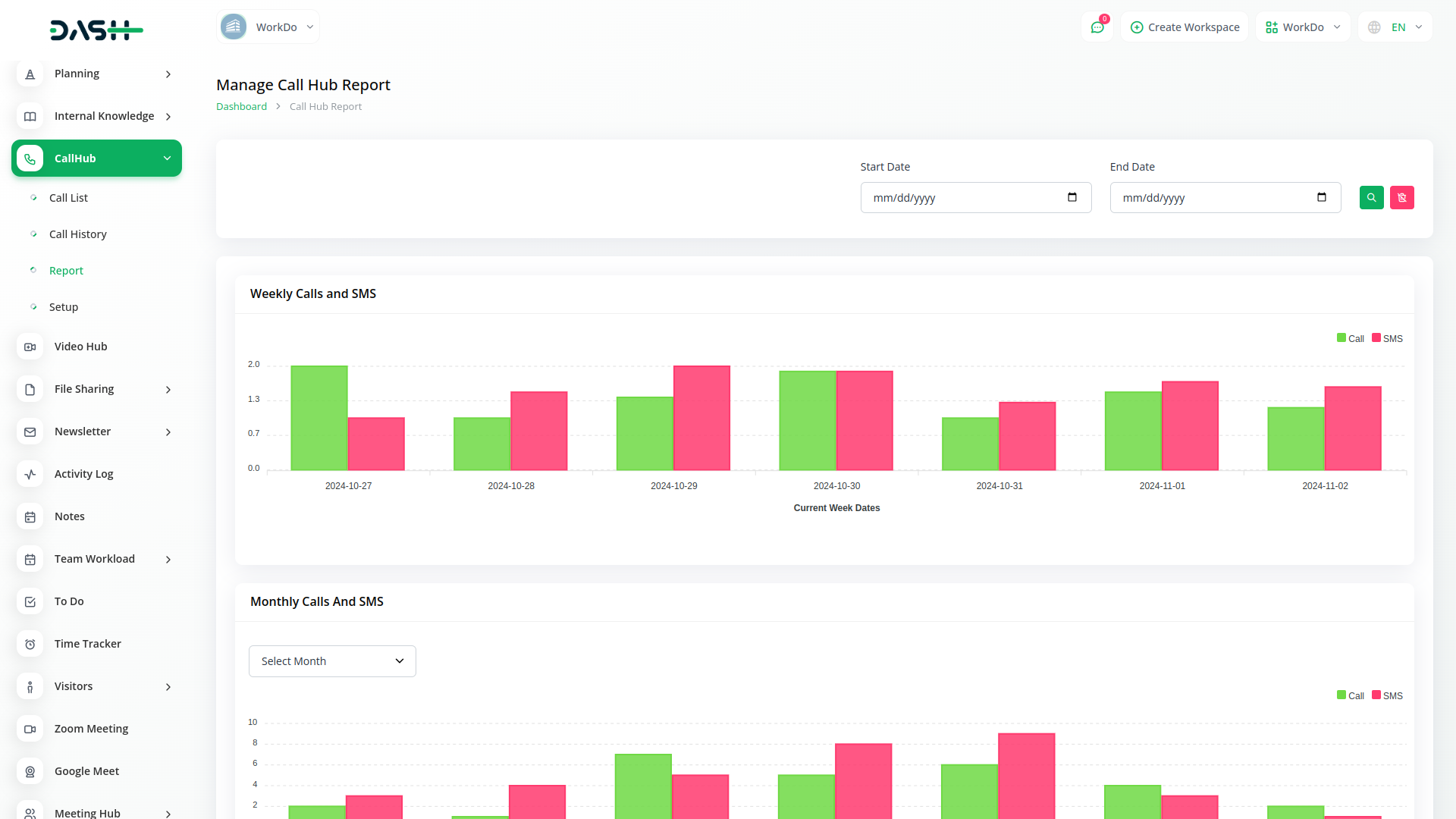The height and width of the screenshot is (819, 1456).
Task: Open the Time Tracker icon
Action: [x=30, y=644]
